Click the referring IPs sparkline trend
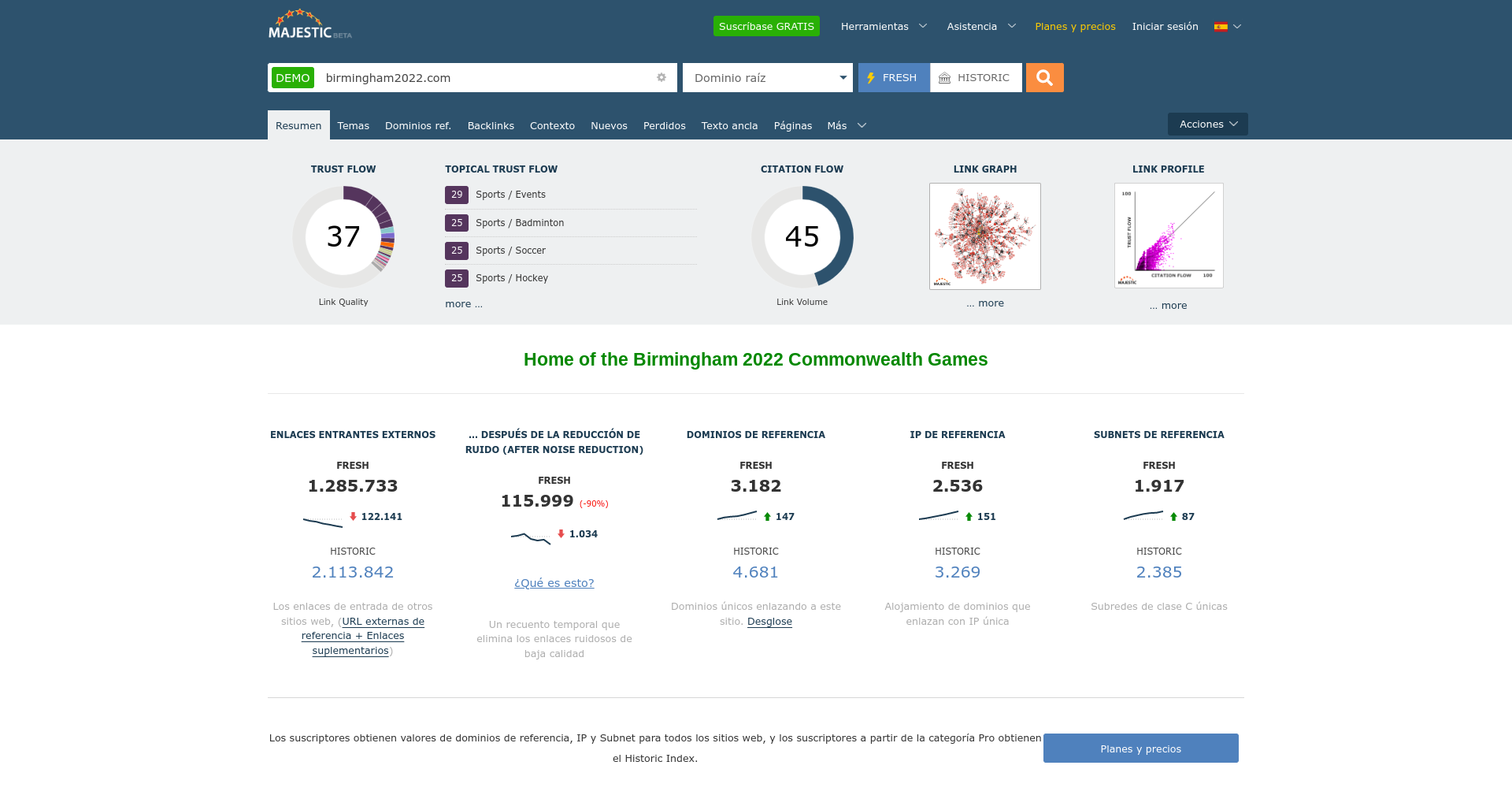This screenshot has width=1512, height=795. pos(939,517)
